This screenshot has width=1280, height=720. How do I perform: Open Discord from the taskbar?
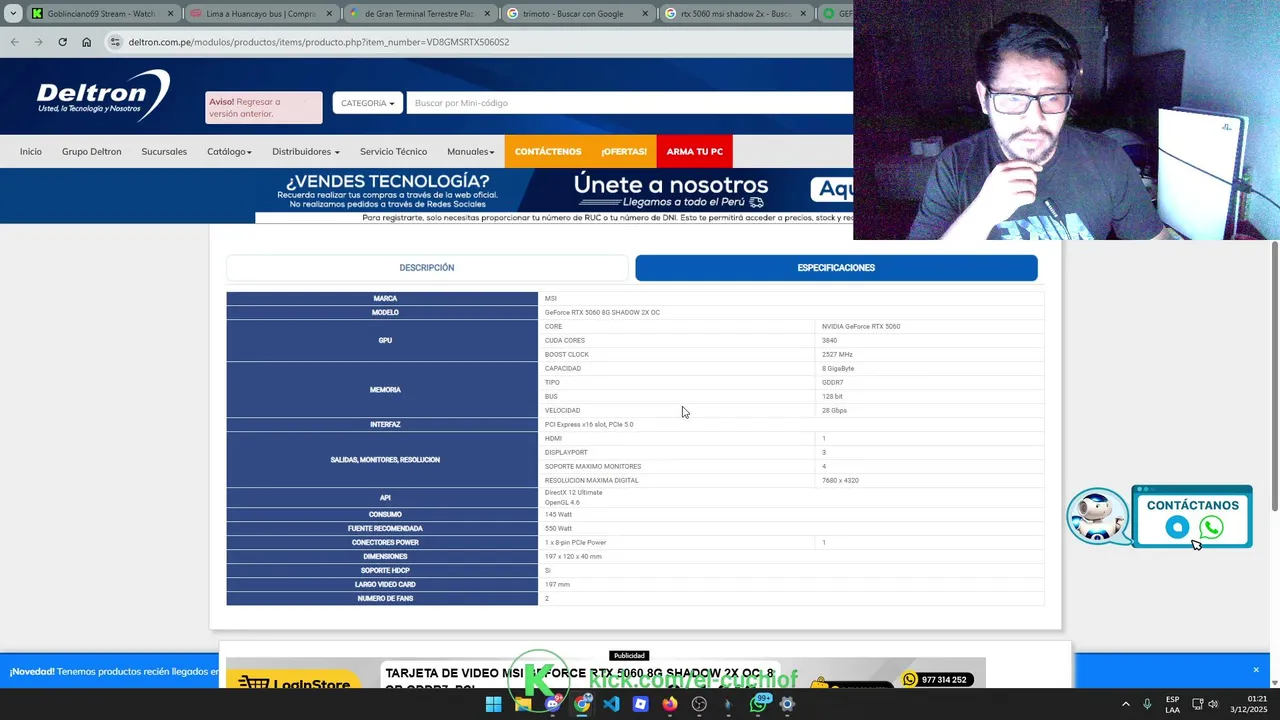coord(552,704)
